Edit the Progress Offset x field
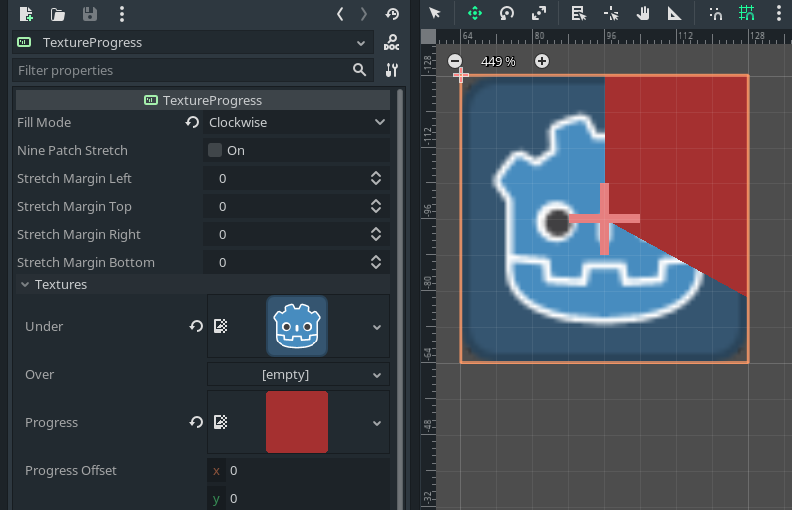The width and height of the screenshot is (792, 510). pyautogui.click(x=299, y=471)
